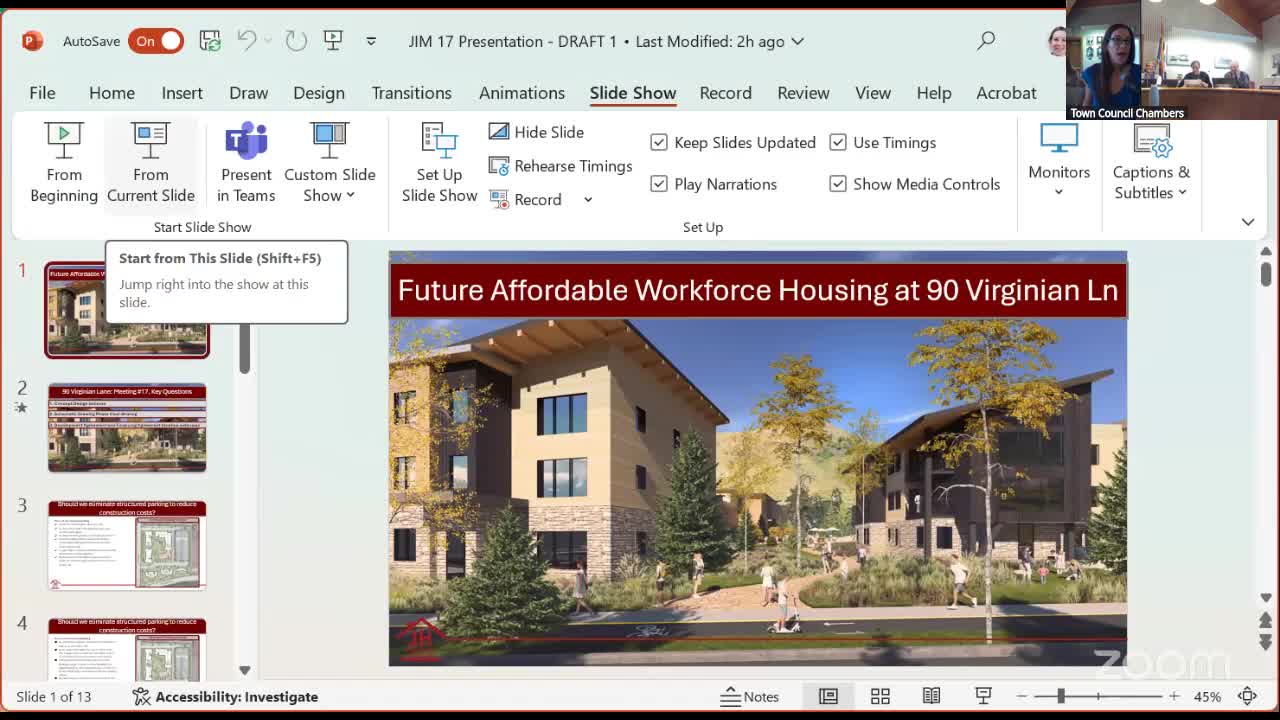Switch to Normal view
The height and width of the screenshot is (720, 1280).
[x=828, y=696]
